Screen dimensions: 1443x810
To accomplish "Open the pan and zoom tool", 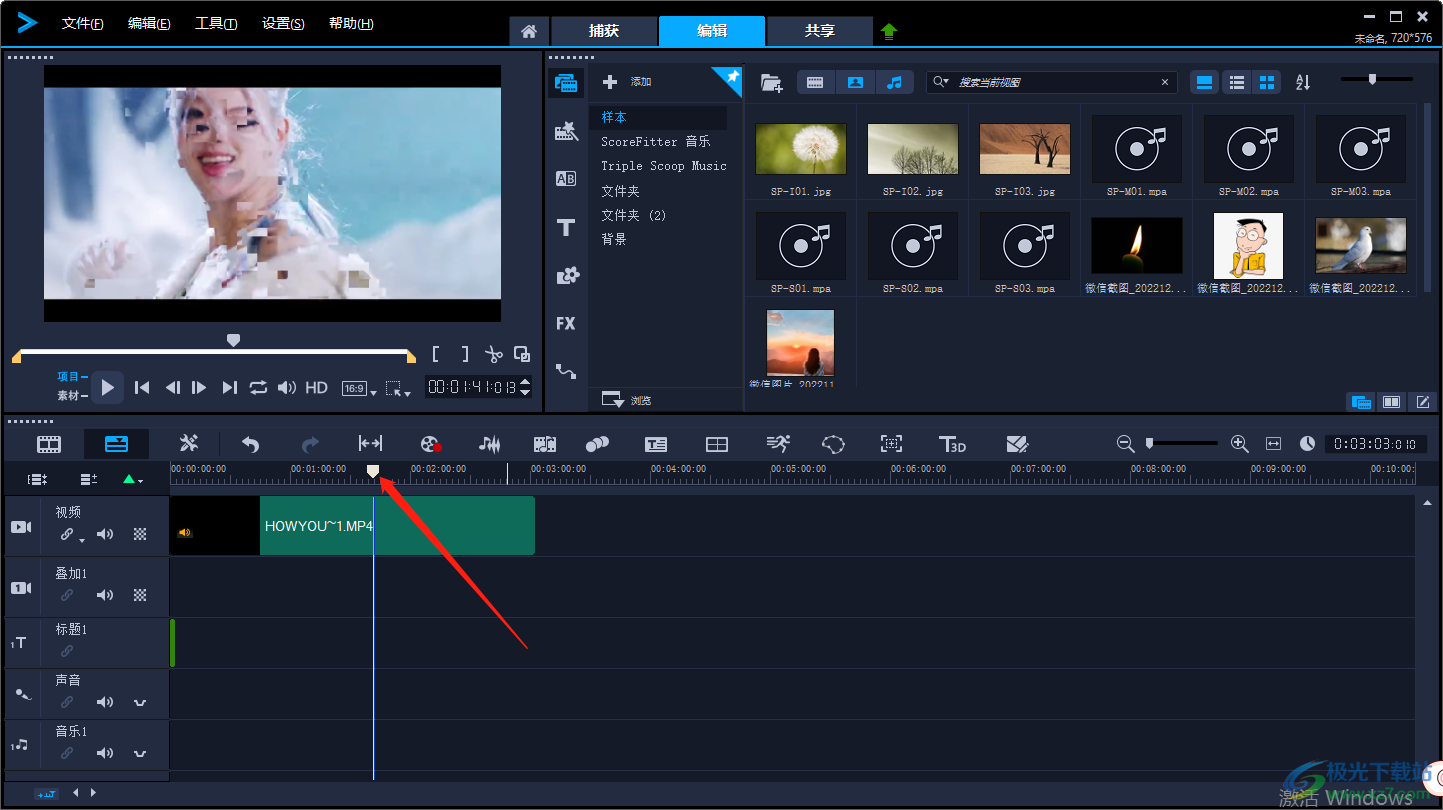I will click(x=891, y=444).
